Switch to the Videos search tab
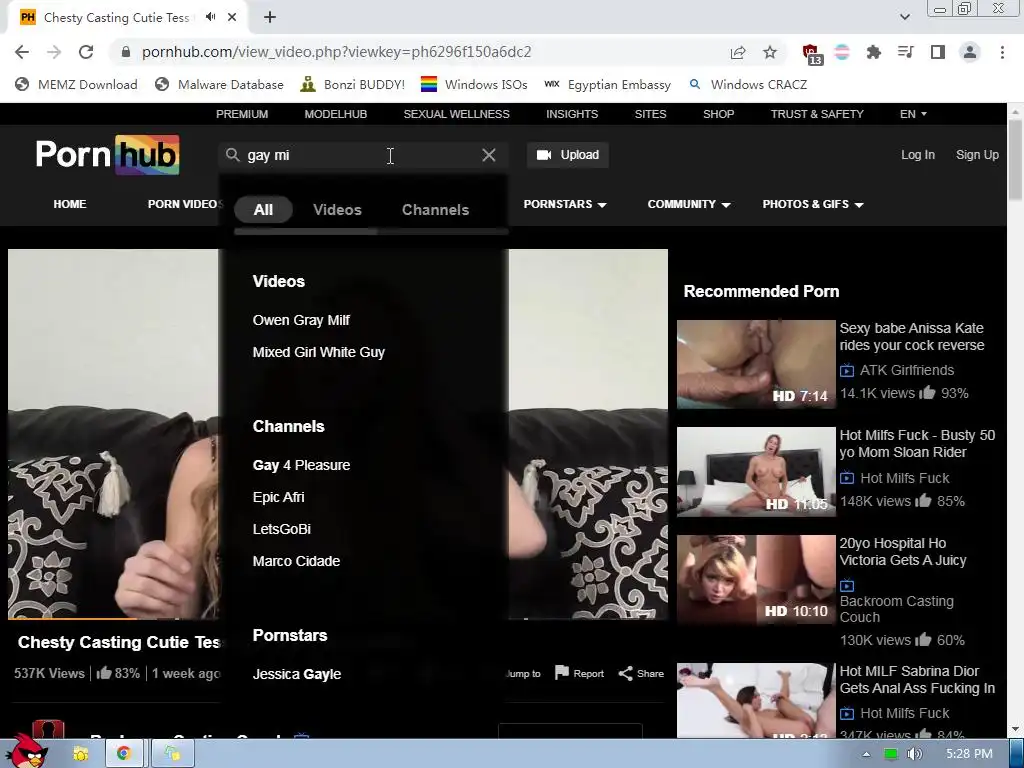The width and height of the screenshot is (1024, 768). [x=337, y=210]
